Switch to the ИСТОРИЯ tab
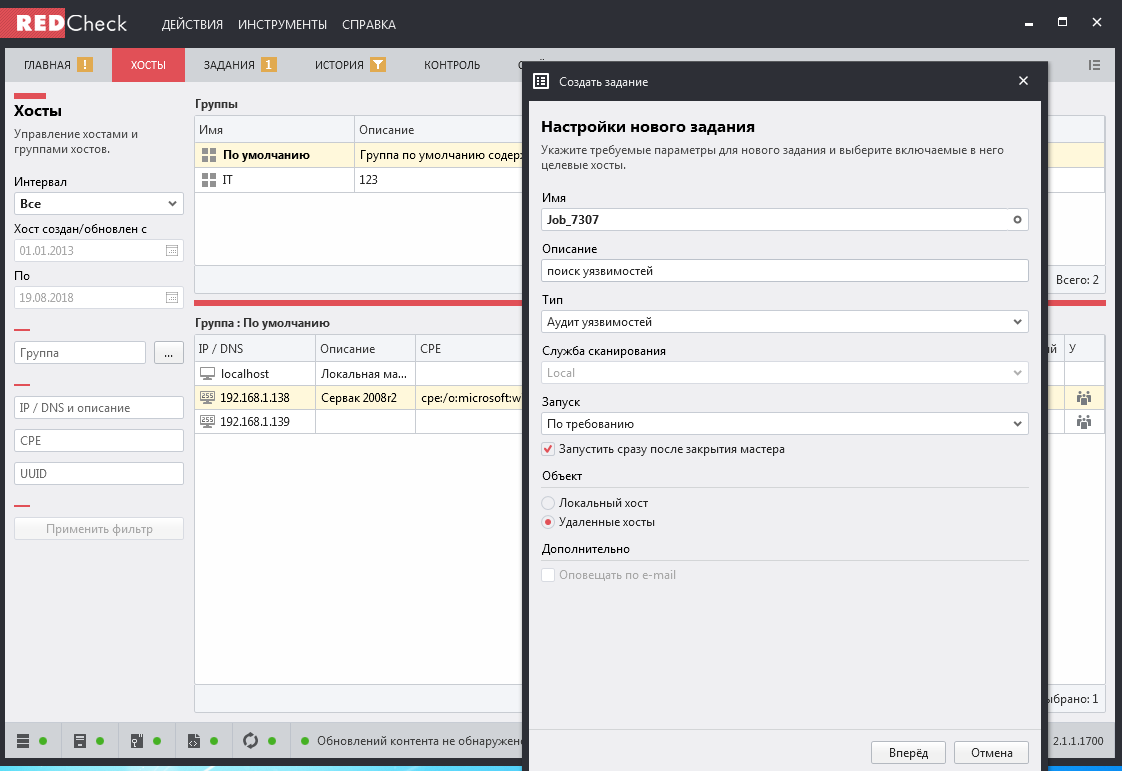This screenshot has width=1122, height=771. (x=350, y=65)
